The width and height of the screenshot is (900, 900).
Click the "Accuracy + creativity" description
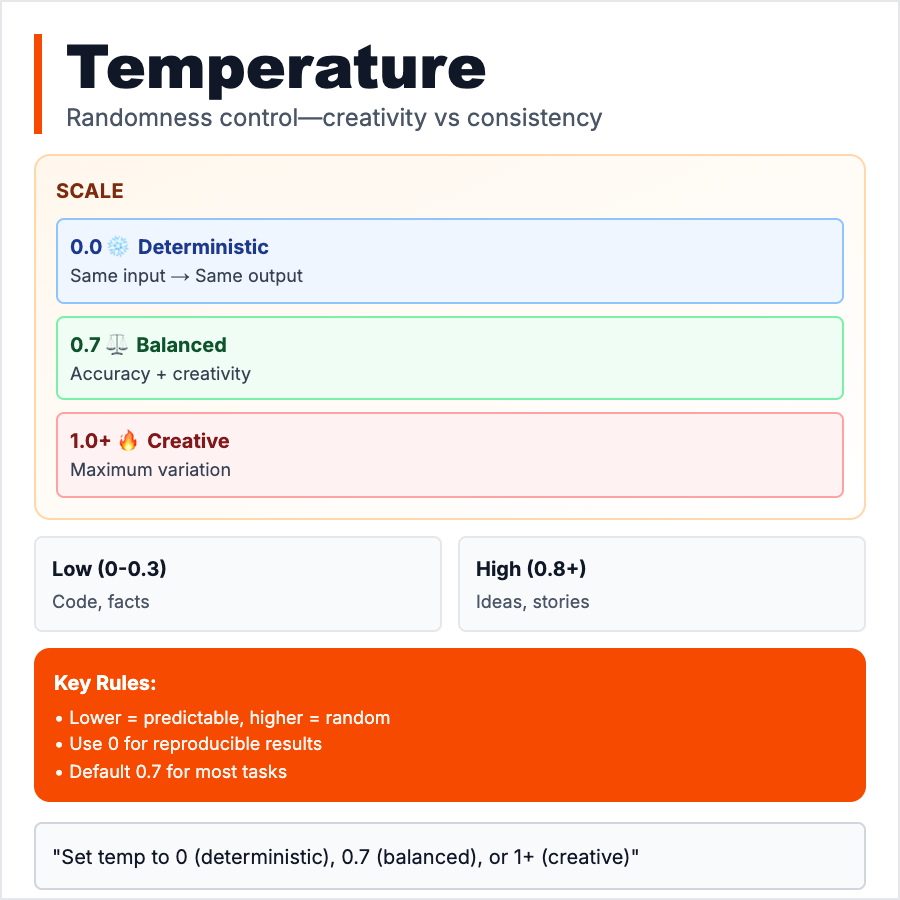(160, 374)
